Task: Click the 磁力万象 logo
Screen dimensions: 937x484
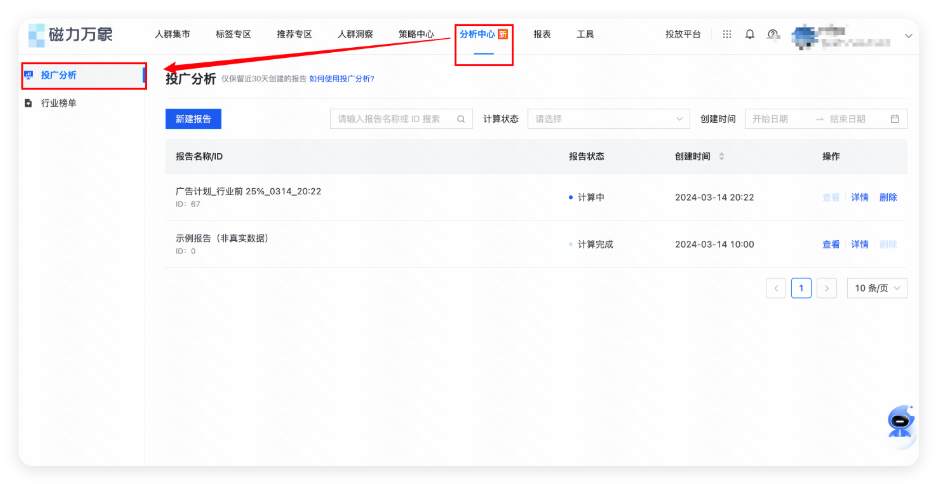Action: 71,35
